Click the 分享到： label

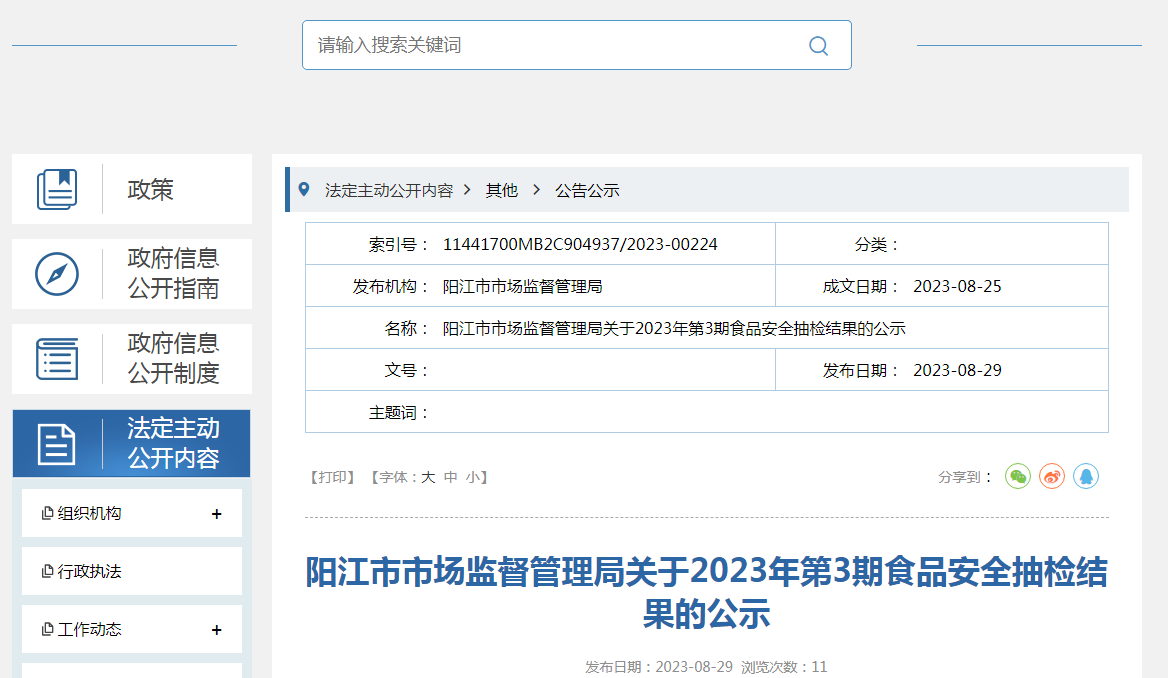(965, 477)
